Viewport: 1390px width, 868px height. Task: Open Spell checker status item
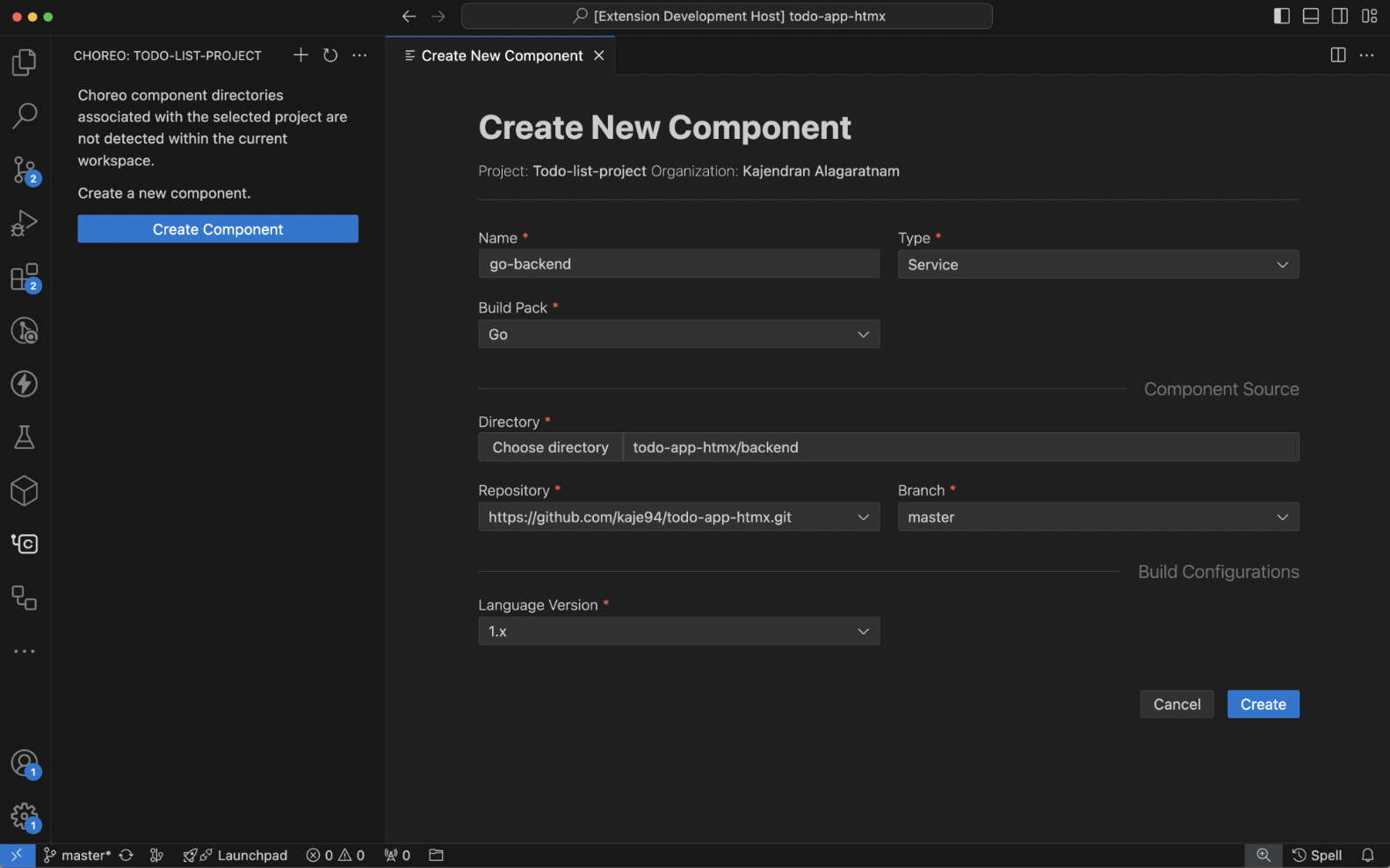(x=1316, y=855)
